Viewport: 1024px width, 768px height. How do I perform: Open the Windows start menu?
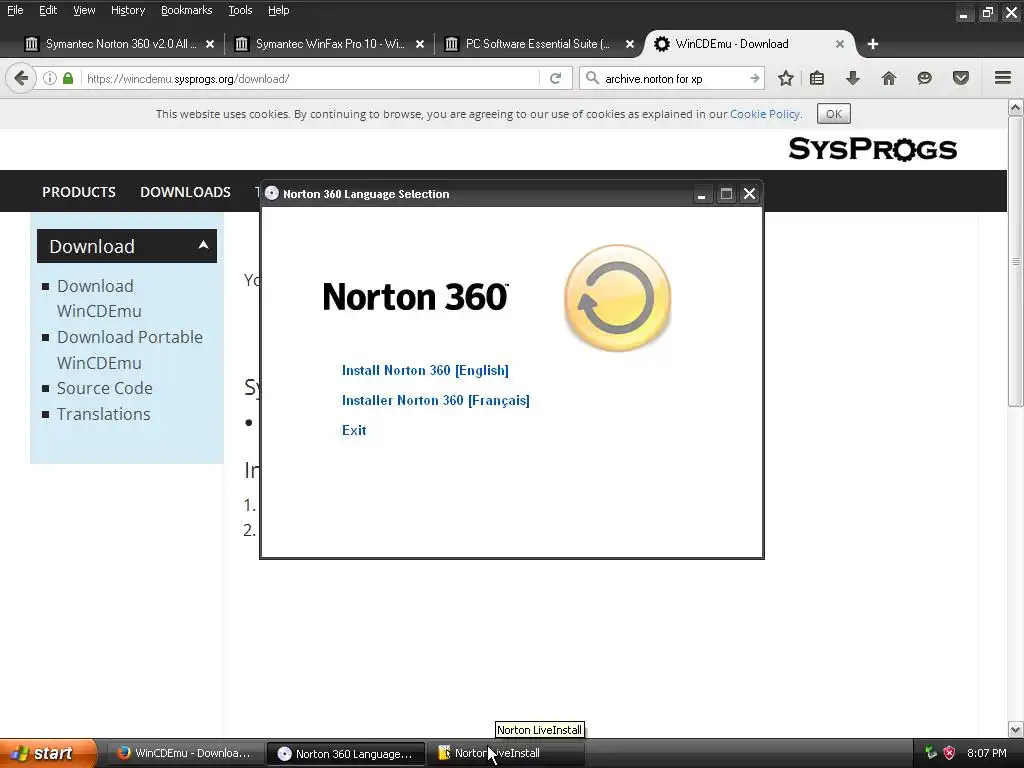(x=48, y=753)
